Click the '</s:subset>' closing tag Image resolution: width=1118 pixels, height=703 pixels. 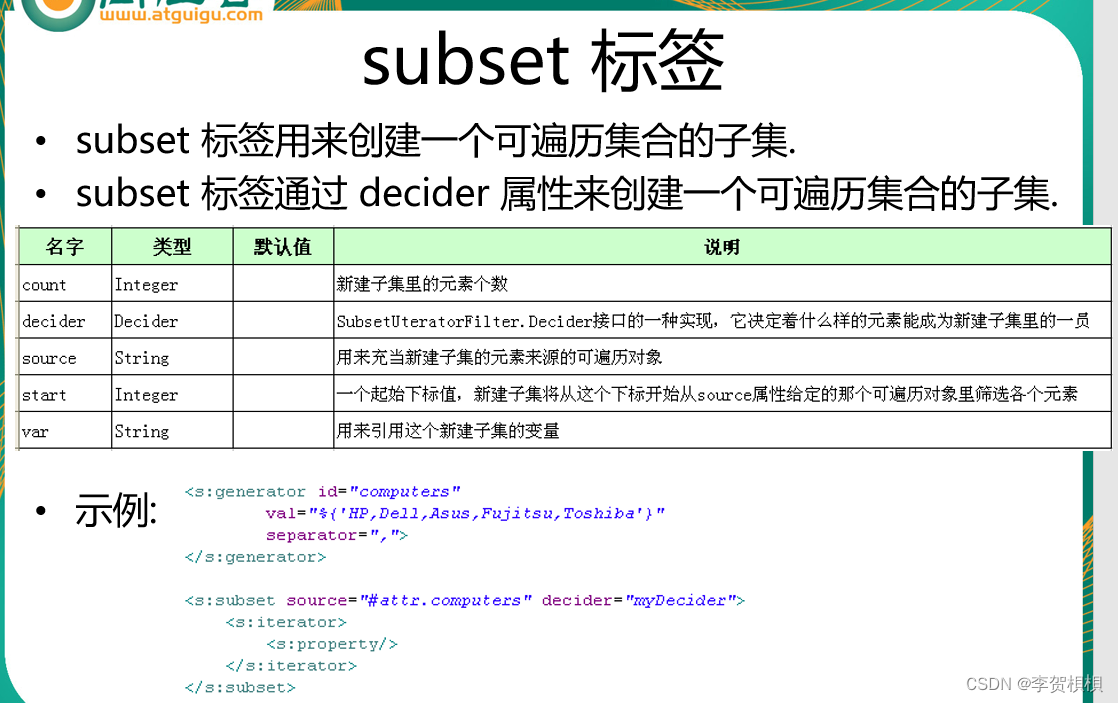tap(240, 687)
